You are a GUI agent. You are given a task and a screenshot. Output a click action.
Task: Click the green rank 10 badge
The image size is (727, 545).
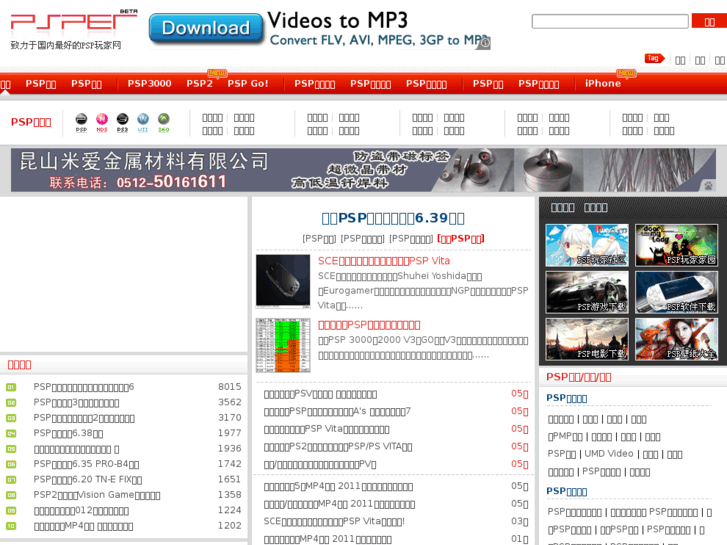click(11, 526)
